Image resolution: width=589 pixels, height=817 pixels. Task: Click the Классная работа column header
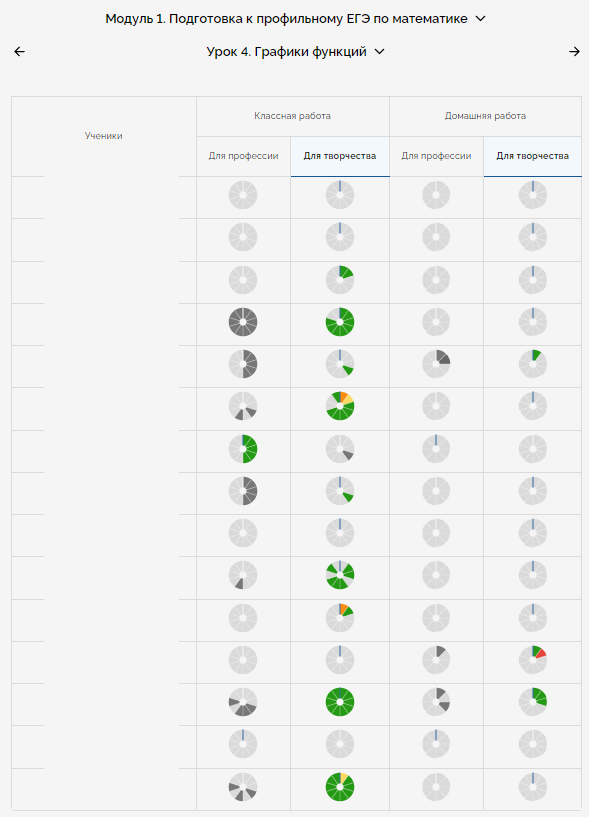tap(292, 116)
